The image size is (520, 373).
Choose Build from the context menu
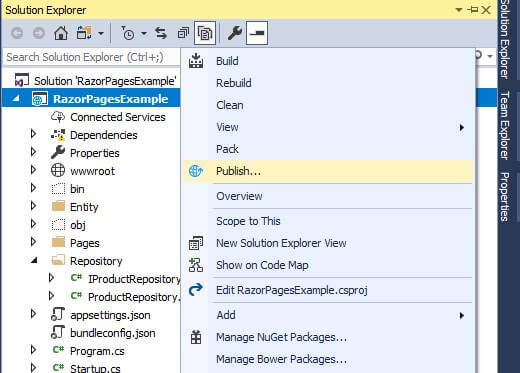[328, 61]
